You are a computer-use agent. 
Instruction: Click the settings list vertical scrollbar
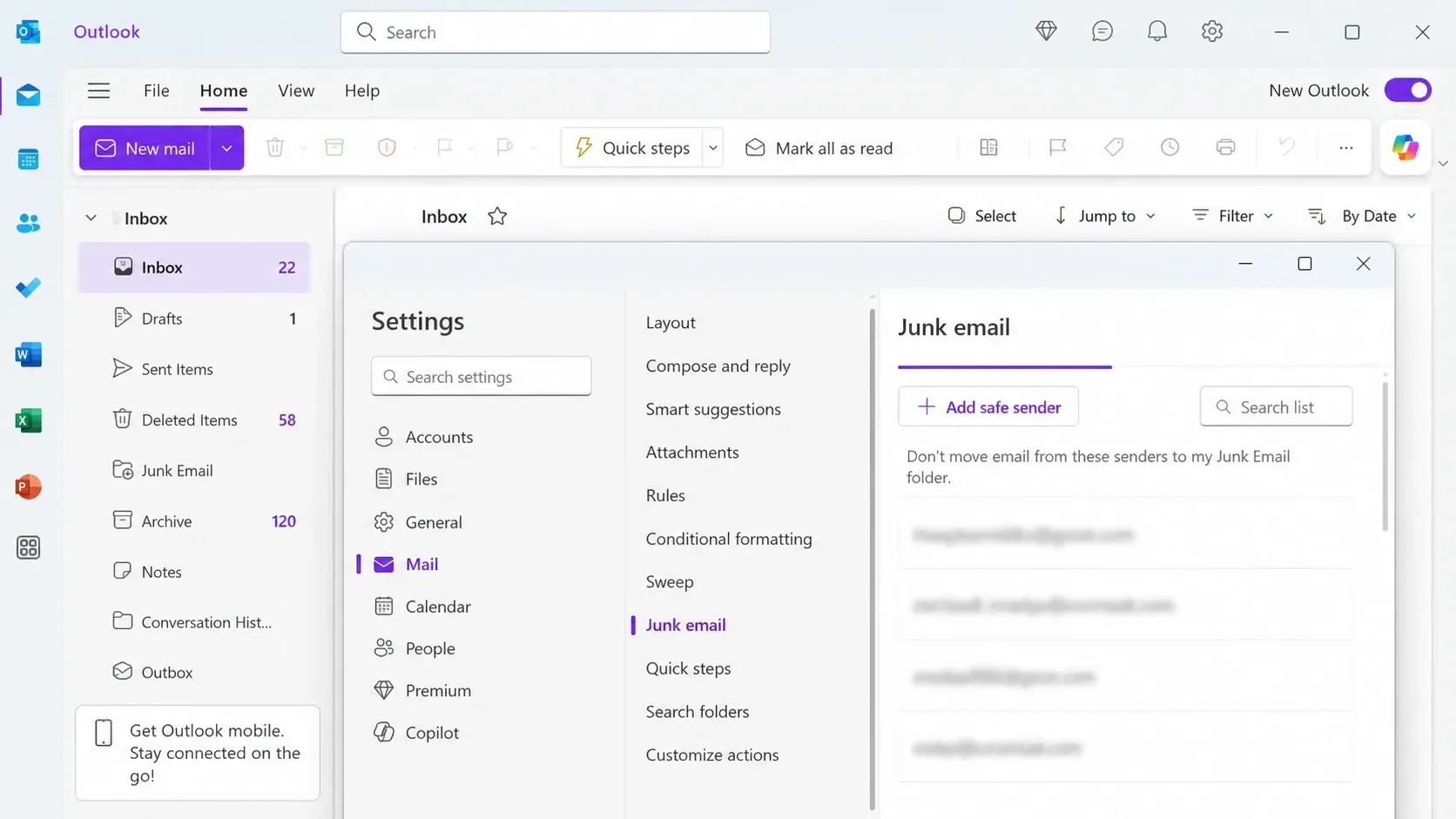pos(872,559)
